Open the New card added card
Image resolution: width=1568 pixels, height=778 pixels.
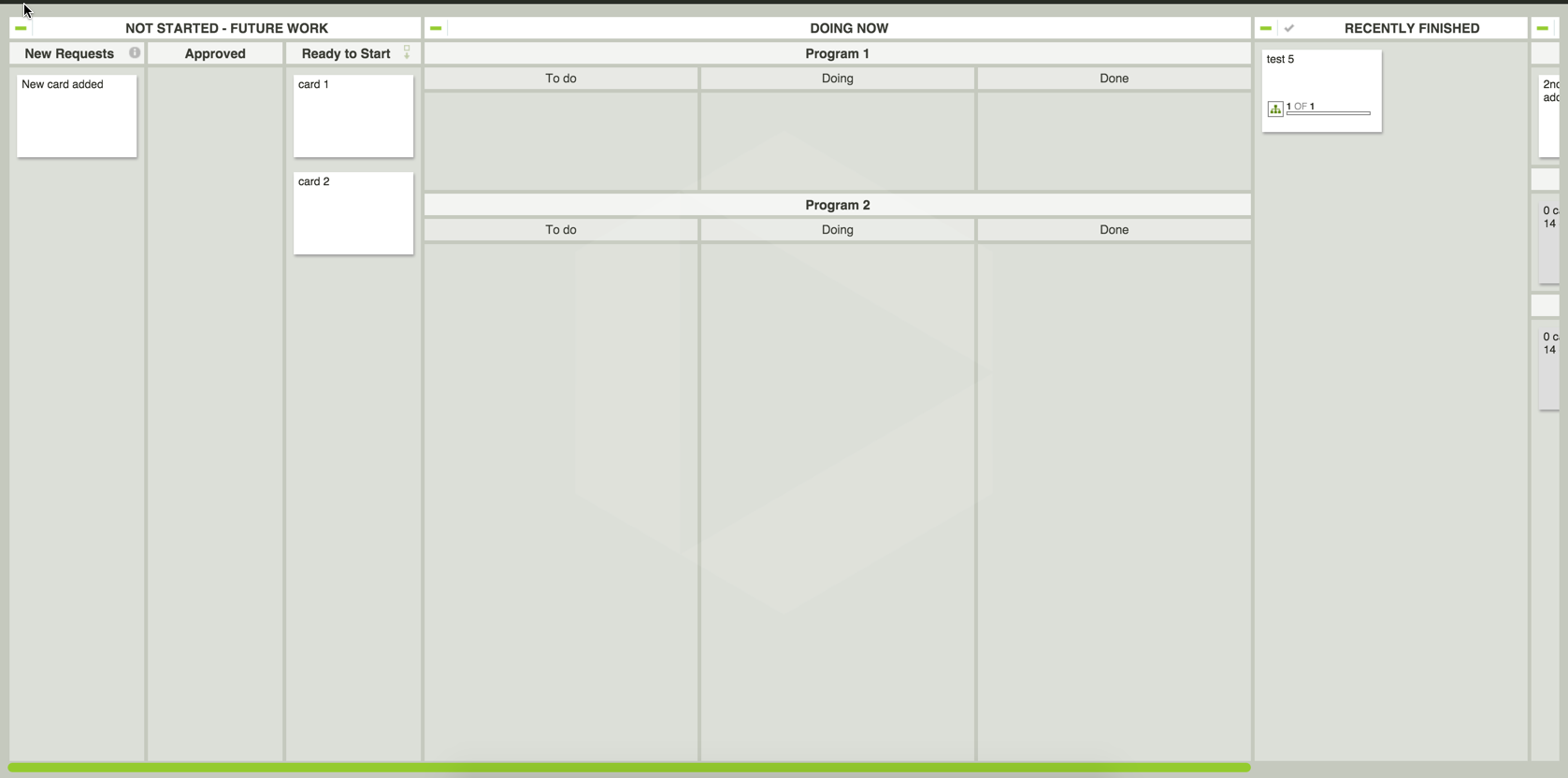[77, 116]
